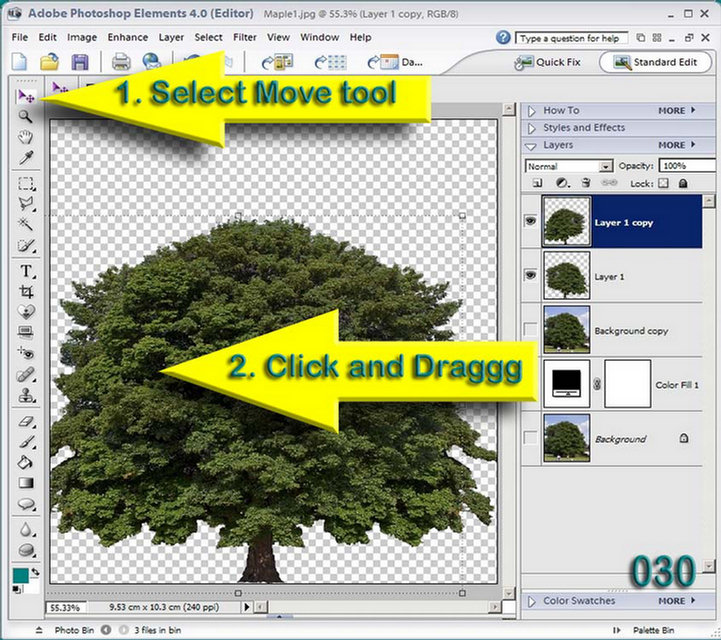Switch to Quick Fix mode
721x640 pixels.
548,62
